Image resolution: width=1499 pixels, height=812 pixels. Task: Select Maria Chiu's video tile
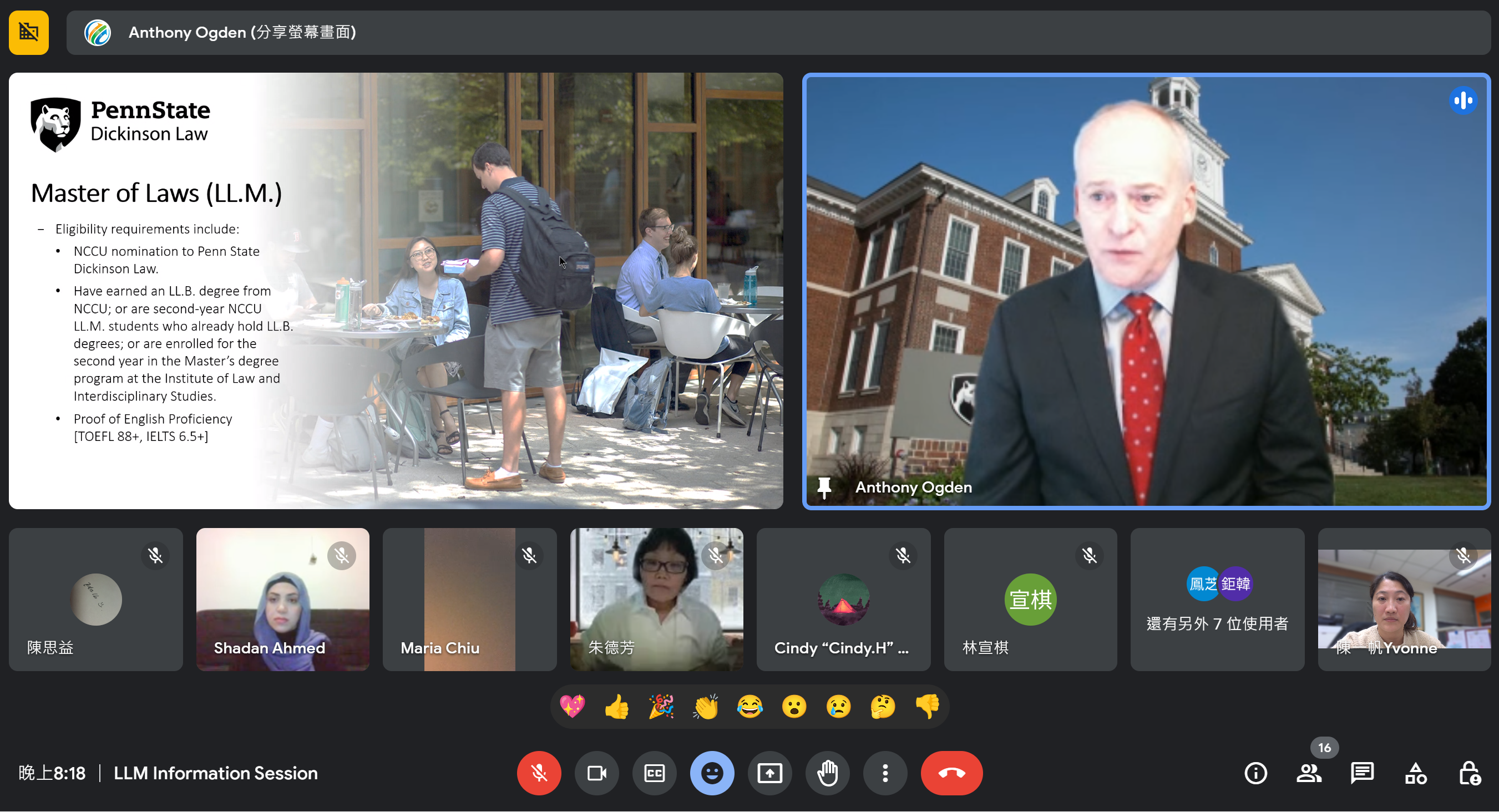coord(469,600)
